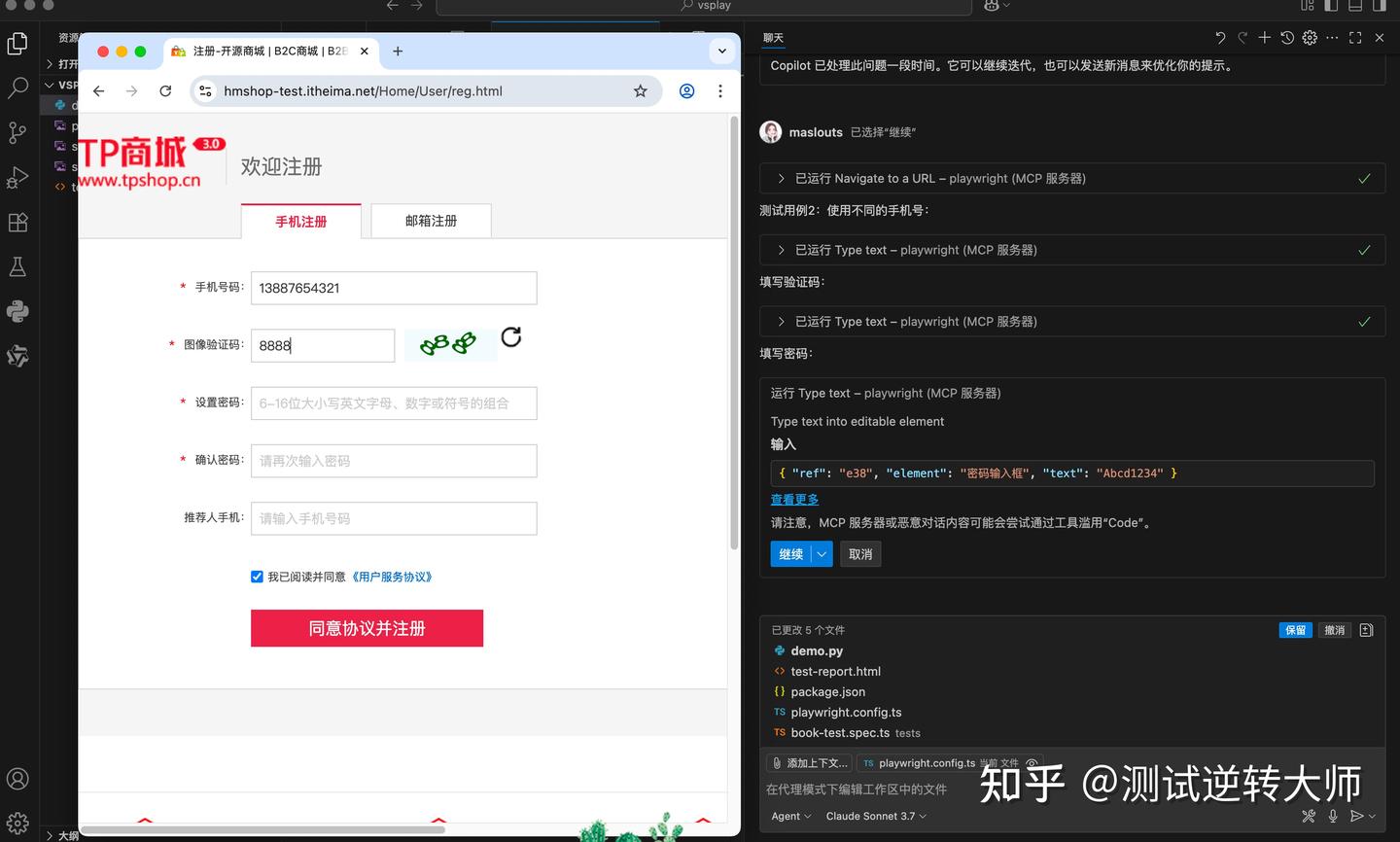Open demo.py in changed files list
Screen dimensions: 1400x842
(x=817, y=651)
